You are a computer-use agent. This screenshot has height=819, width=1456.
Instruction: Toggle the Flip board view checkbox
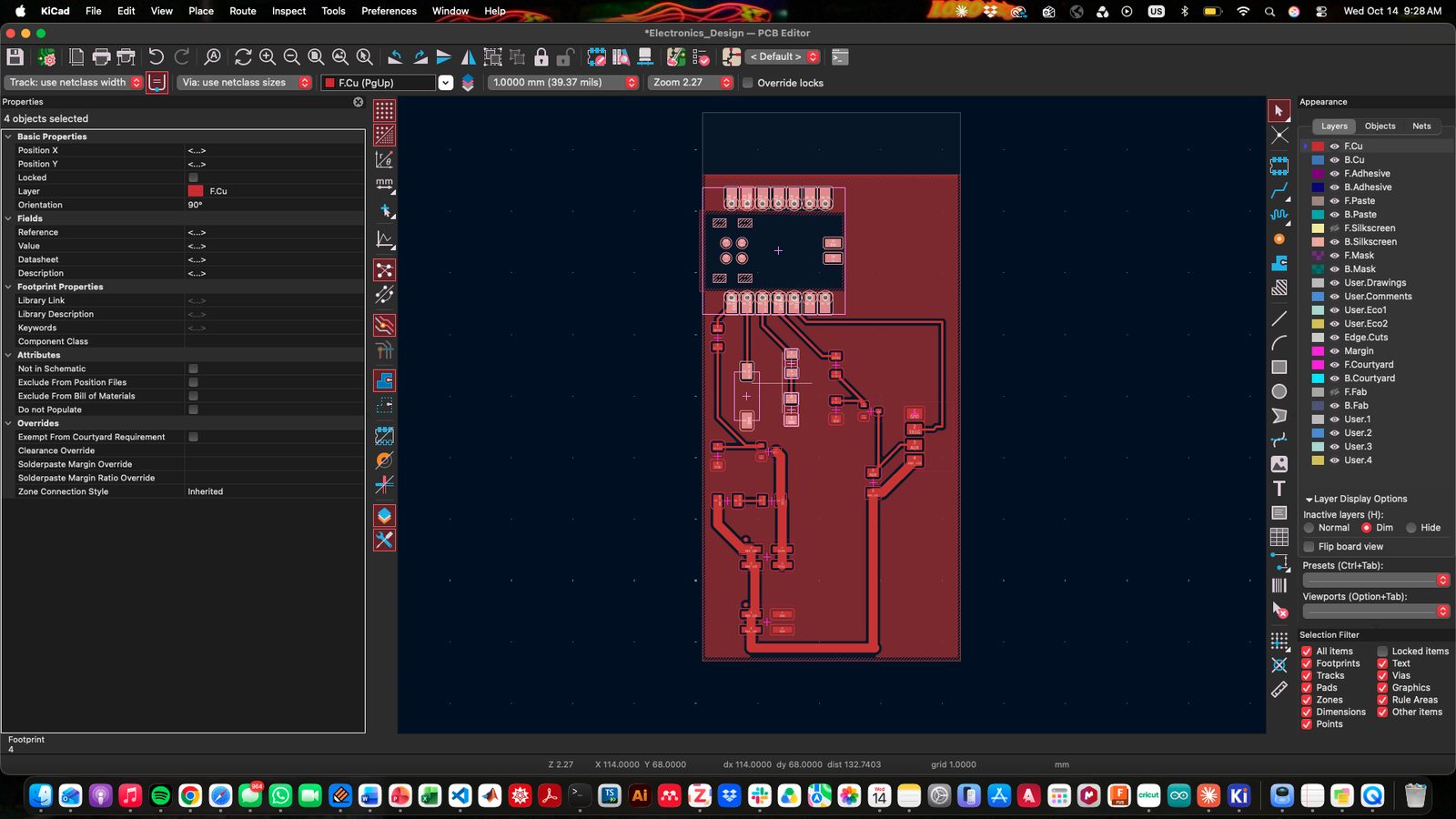click(1309, 547)
